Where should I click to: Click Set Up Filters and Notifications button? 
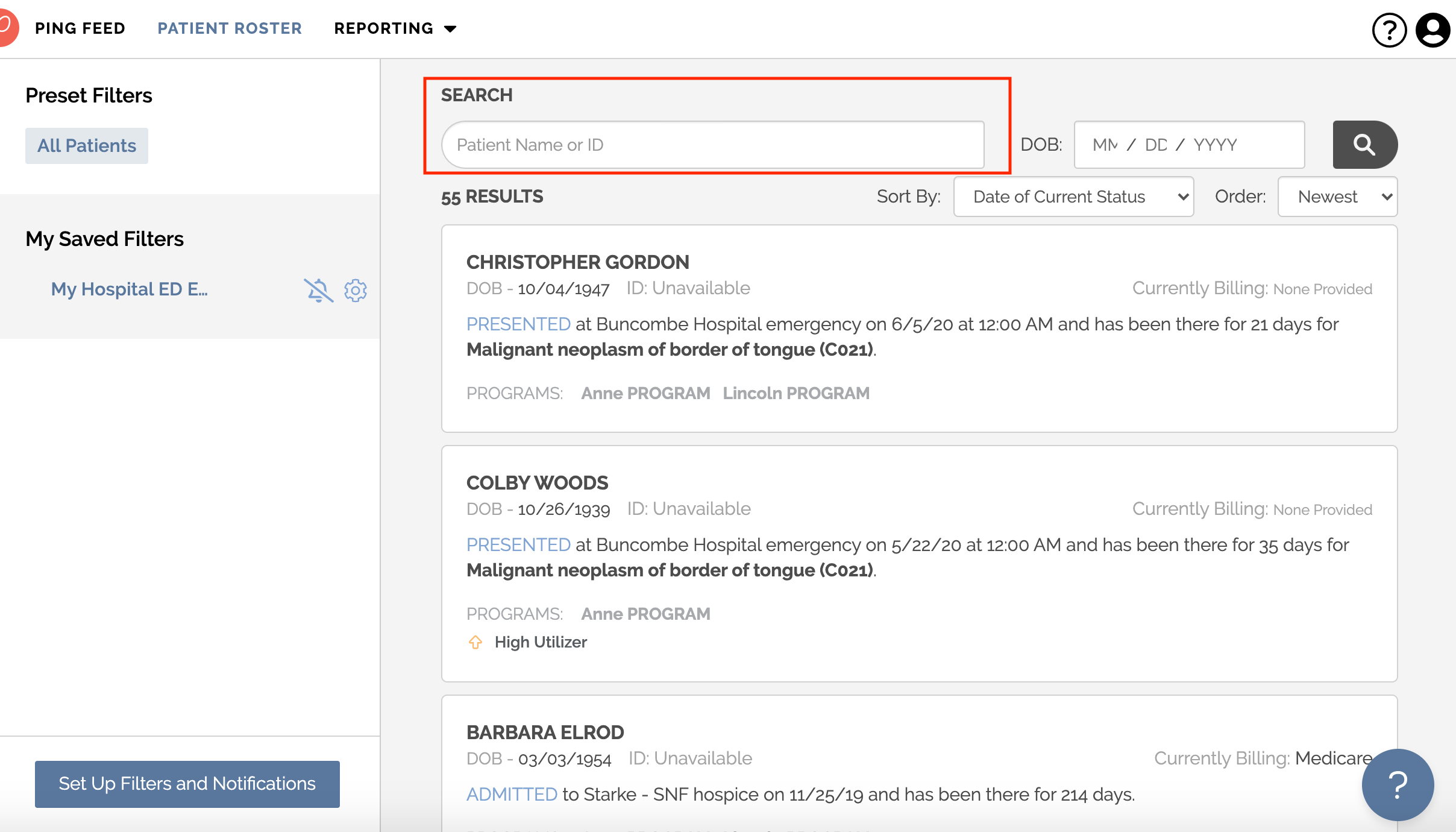pos(187,783)
